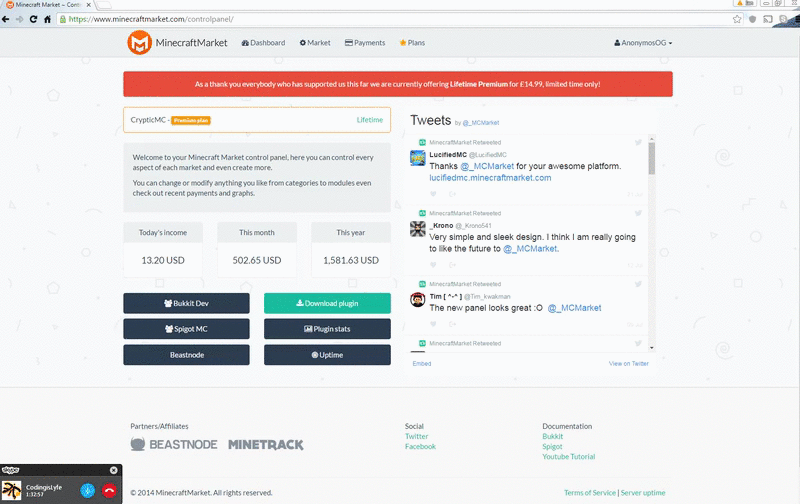
Task: Click tweets scrollbar down arrow
Action: click(652, 348)
